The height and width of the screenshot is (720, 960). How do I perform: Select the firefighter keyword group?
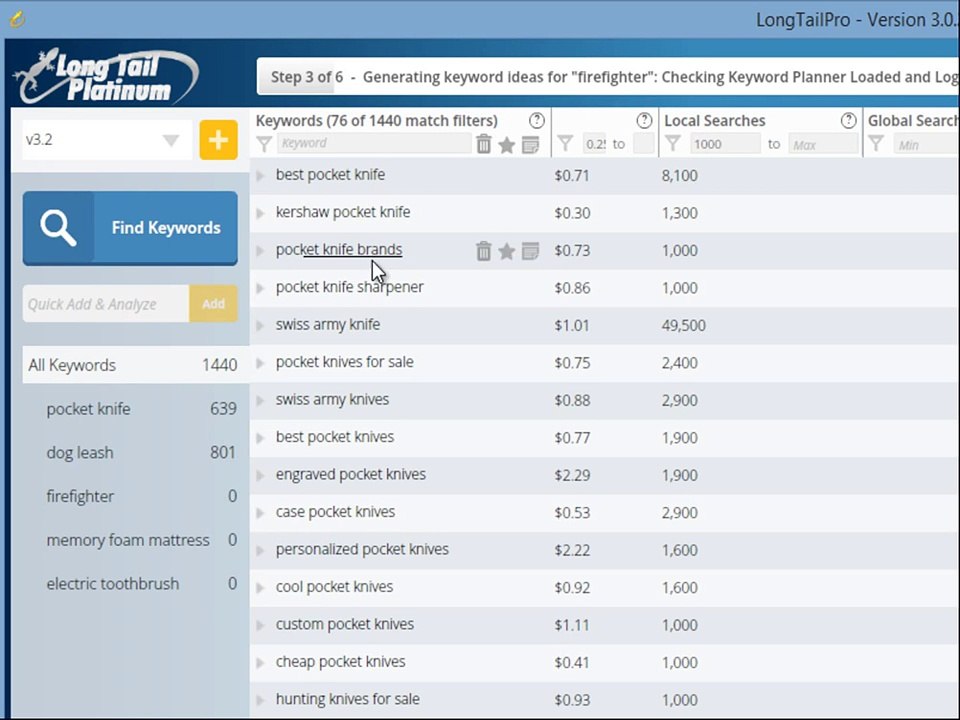click(141, 496)
